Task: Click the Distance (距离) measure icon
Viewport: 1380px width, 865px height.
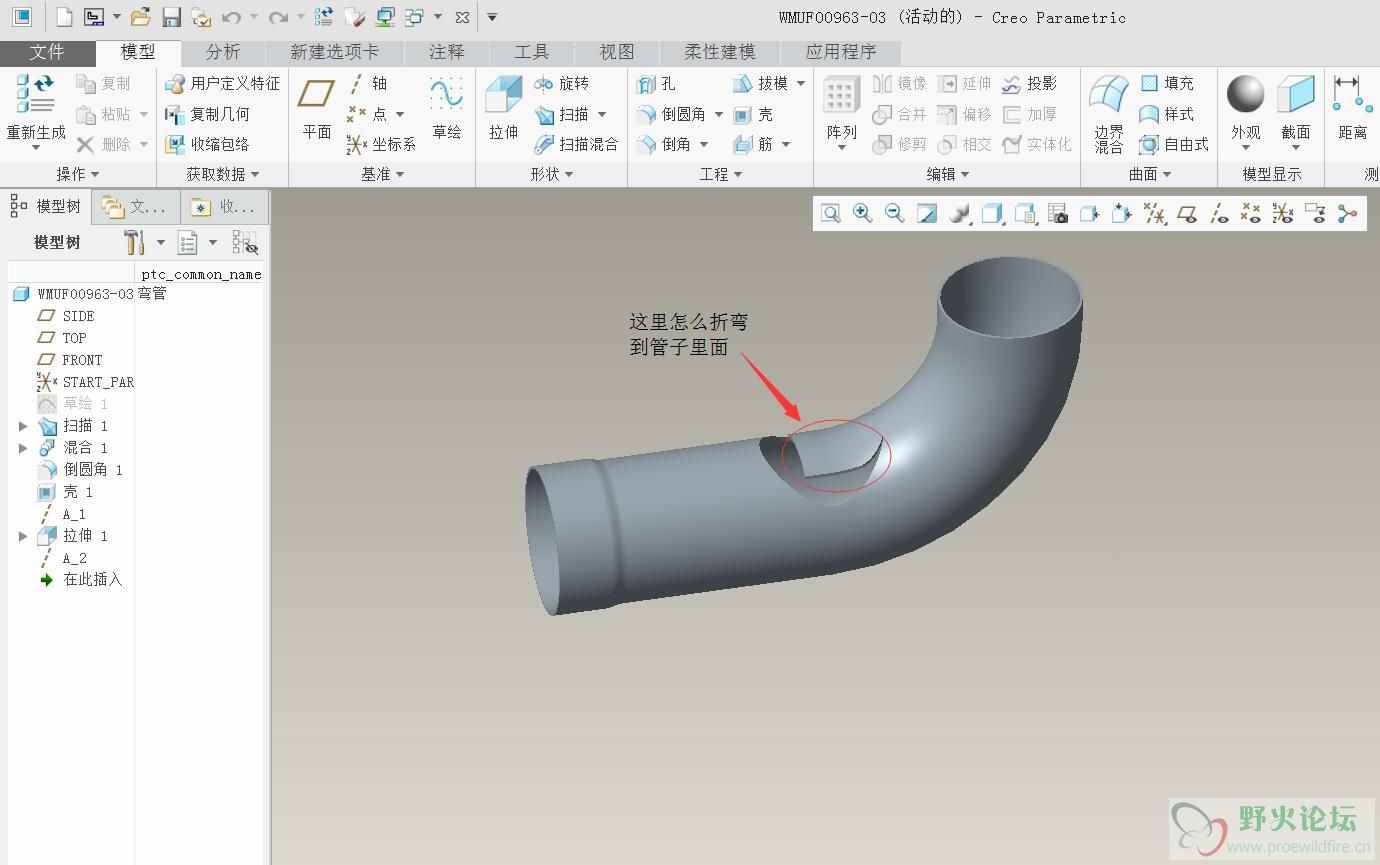Action: tap(1352, 95)
